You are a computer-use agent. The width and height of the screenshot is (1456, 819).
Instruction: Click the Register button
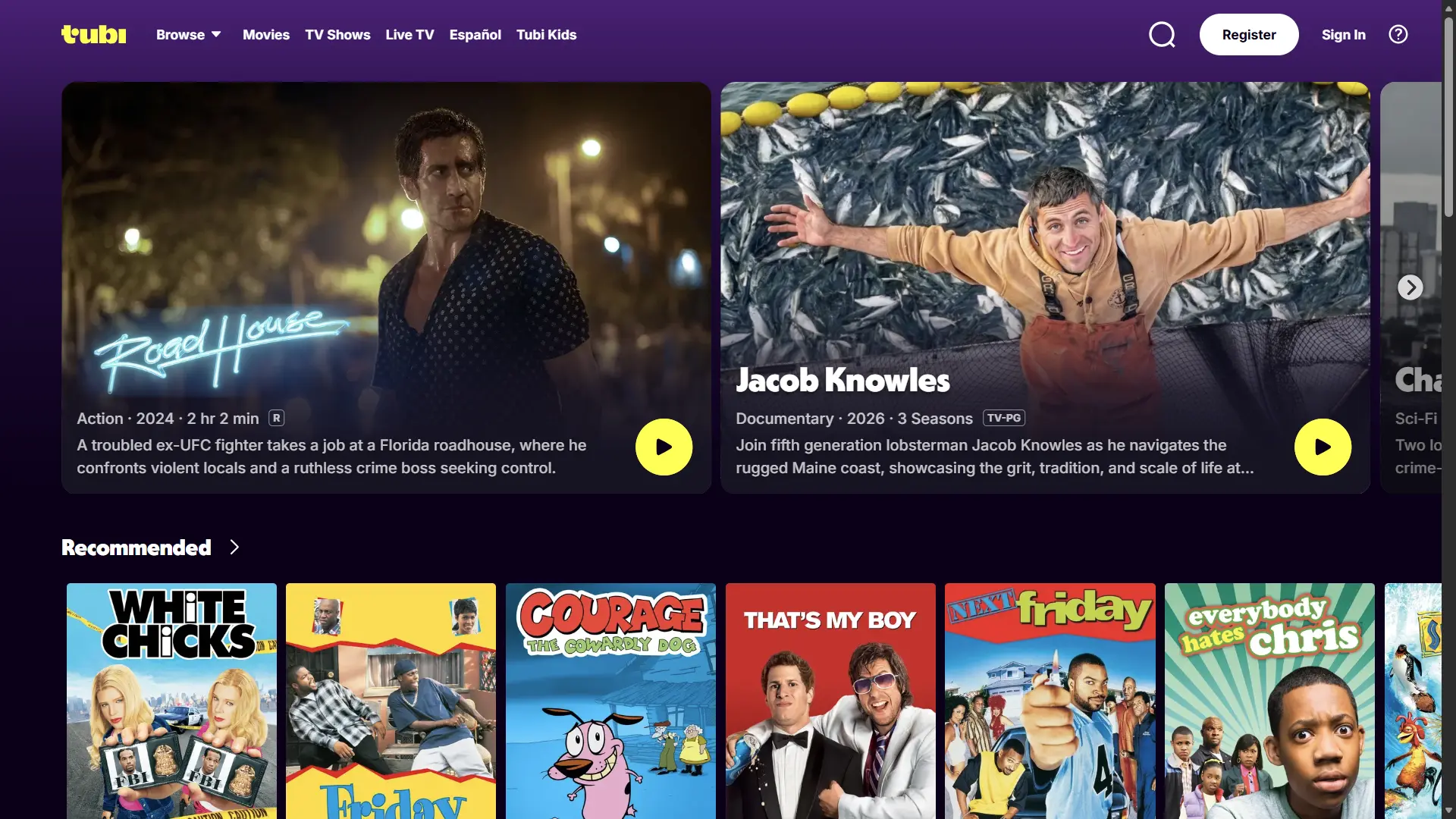[x=1249, y=35]
